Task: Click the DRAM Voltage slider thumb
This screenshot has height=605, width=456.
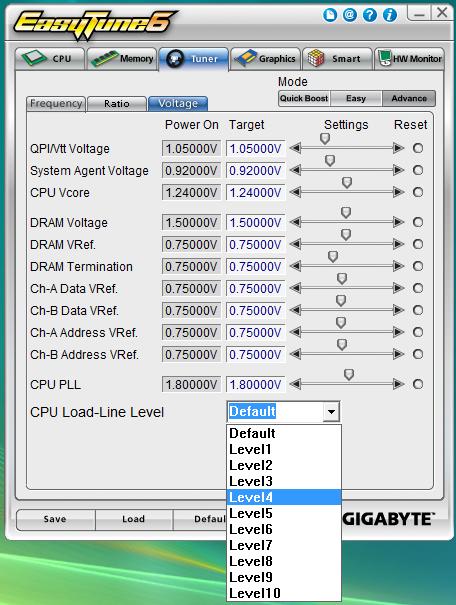Action: point(346,212)
